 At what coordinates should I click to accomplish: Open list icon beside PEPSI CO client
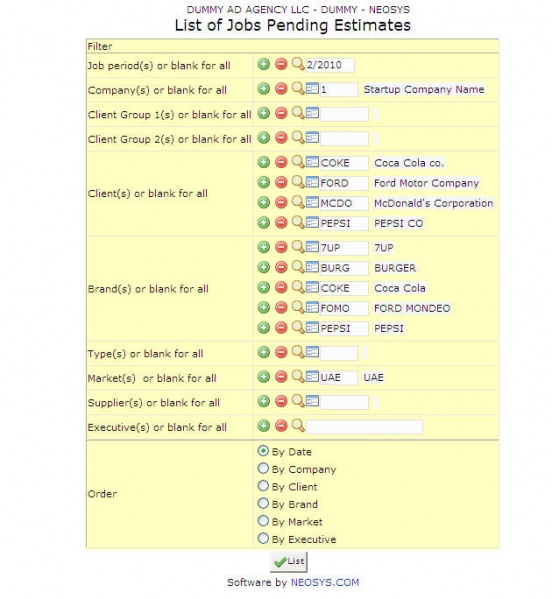(312, 222)
